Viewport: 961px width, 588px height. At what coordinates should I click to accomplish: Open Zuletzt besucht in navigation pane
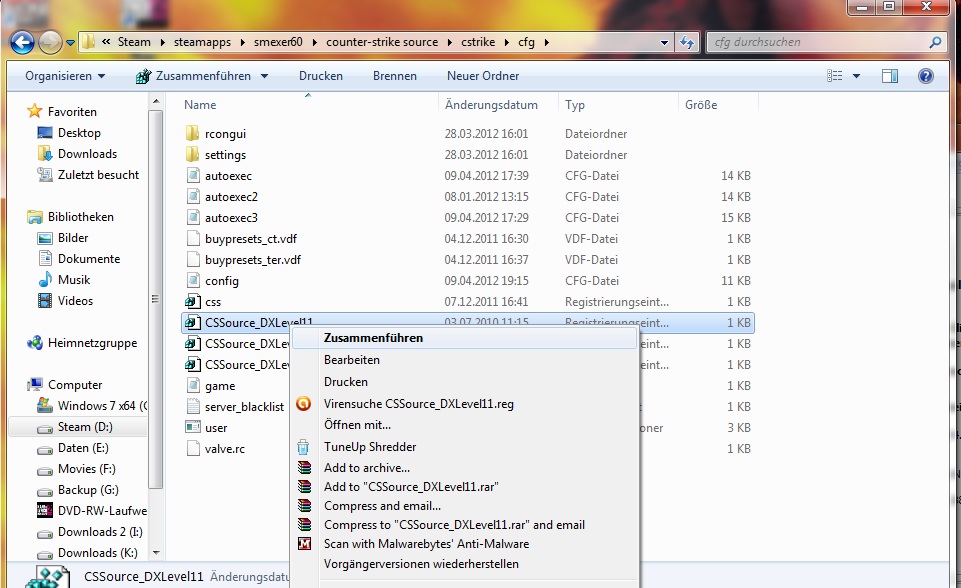point(98,175)
